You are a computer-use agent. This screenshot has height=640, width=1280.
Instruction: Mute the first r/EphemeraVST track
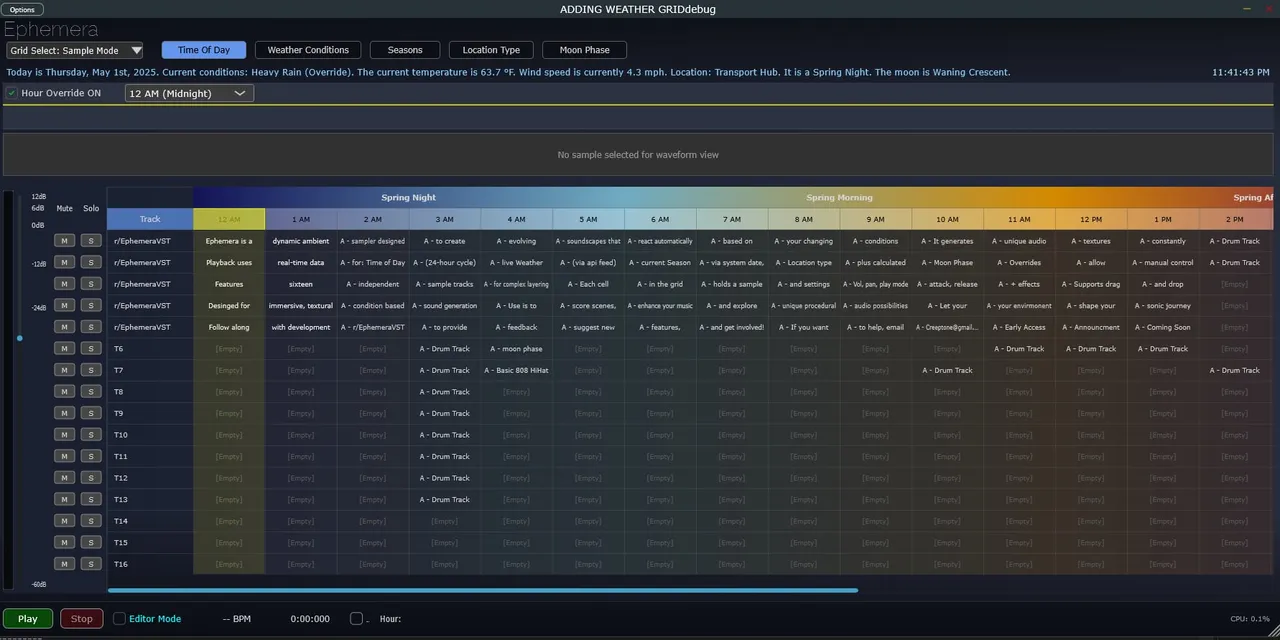(64, 241)
